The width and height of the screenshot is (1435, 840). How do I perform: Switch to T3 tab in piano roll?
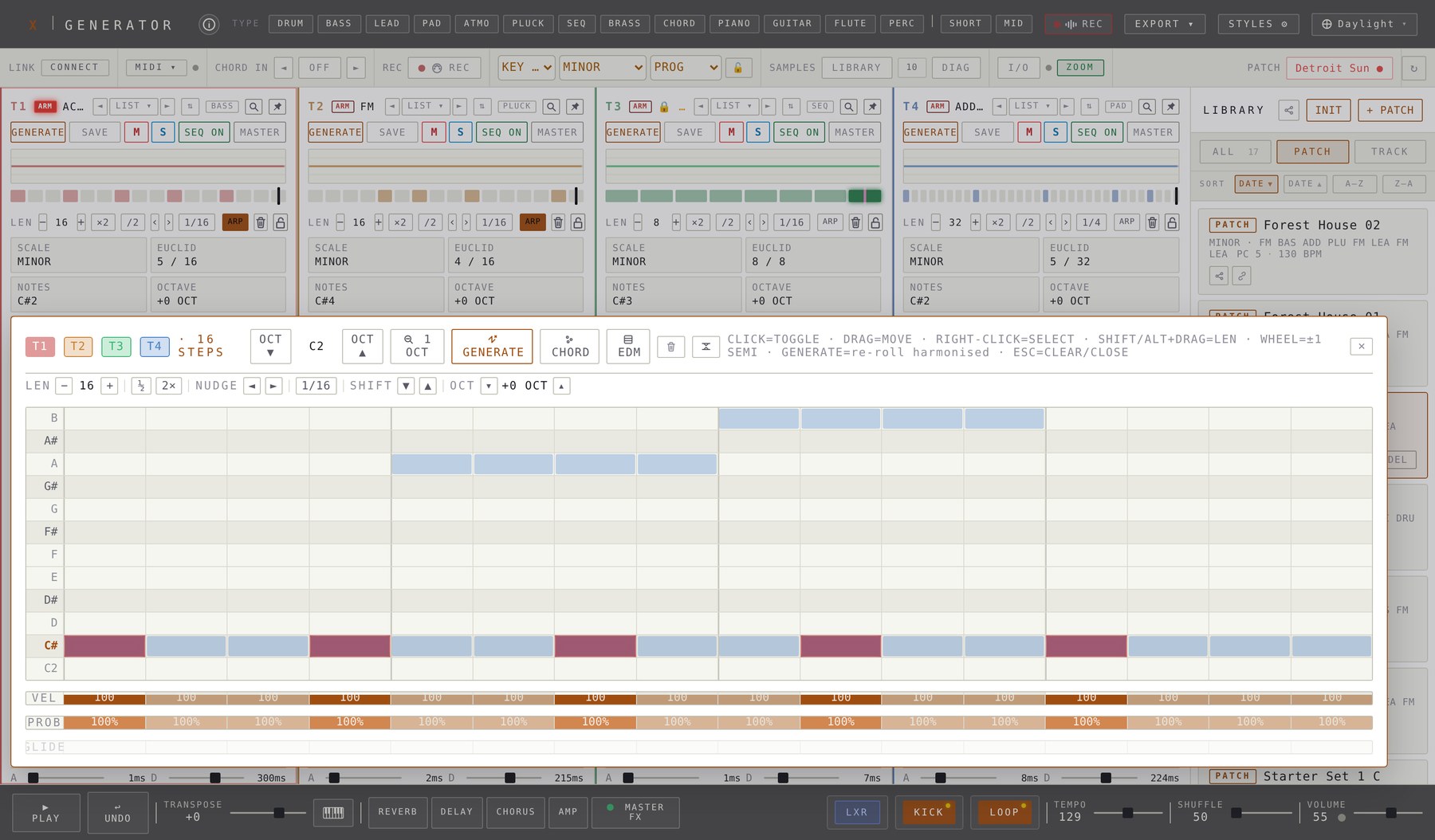coord(116,347)
